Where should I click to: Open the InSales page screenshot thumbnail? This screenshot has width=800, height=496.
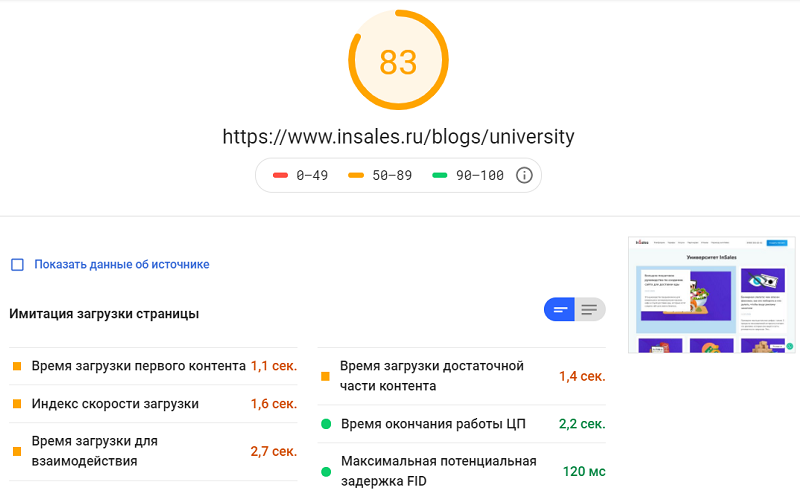(x=711, y=295)
